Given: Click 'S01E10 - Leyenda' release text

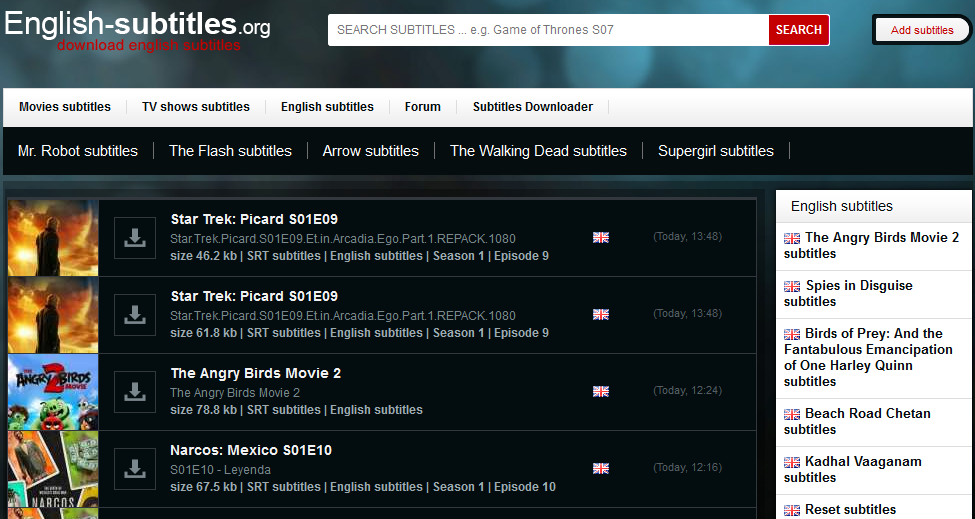Looking at the screenshot, I should point(220,470).
